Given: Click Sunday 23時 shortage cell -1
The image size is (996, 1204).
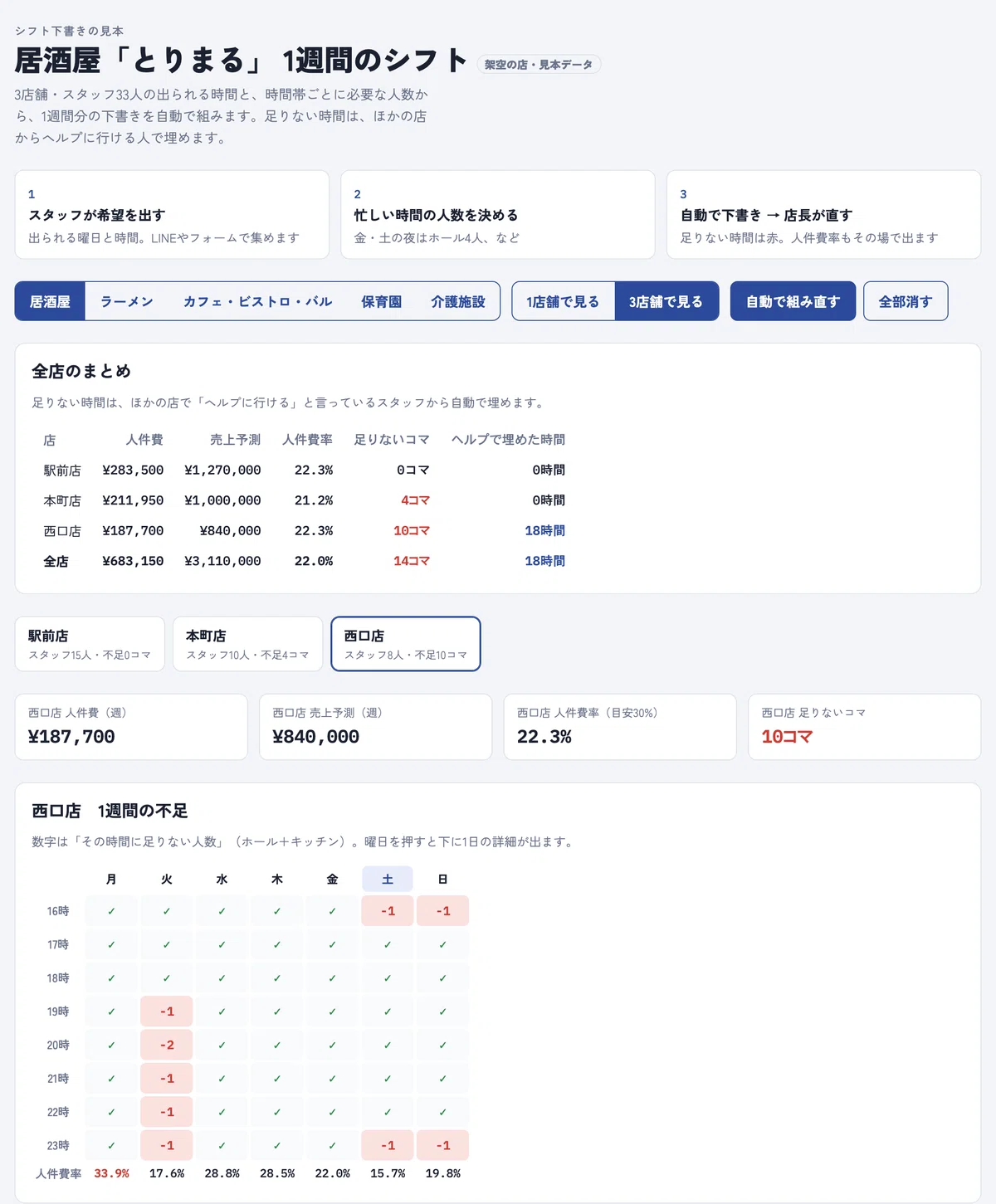Looking at the screenshot, I should [442, 1145].
